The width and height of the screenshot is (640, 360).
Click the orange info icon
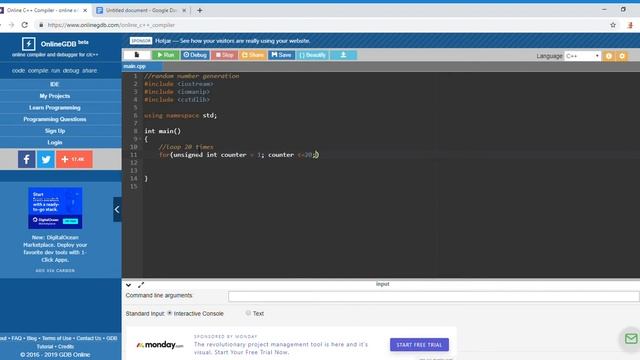(609, 56)
